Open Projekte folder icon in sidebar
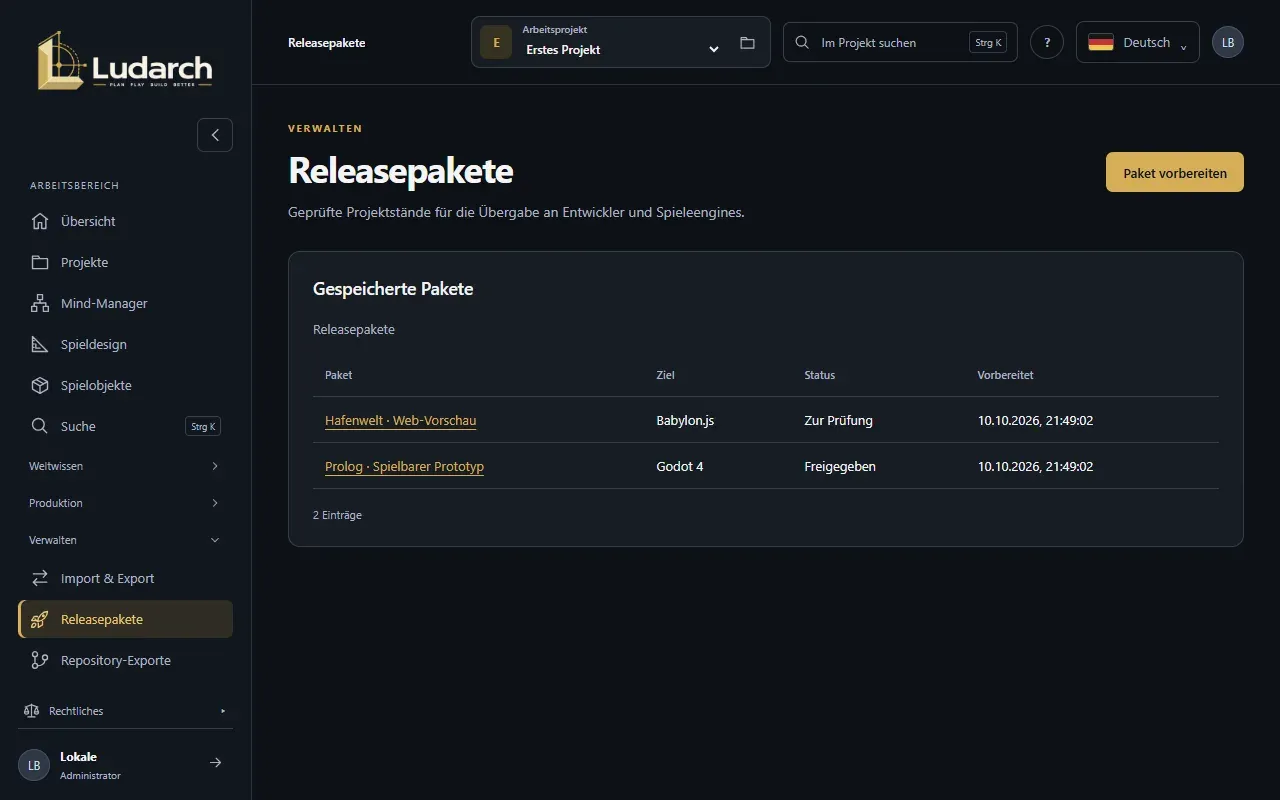 pos(40,262)
